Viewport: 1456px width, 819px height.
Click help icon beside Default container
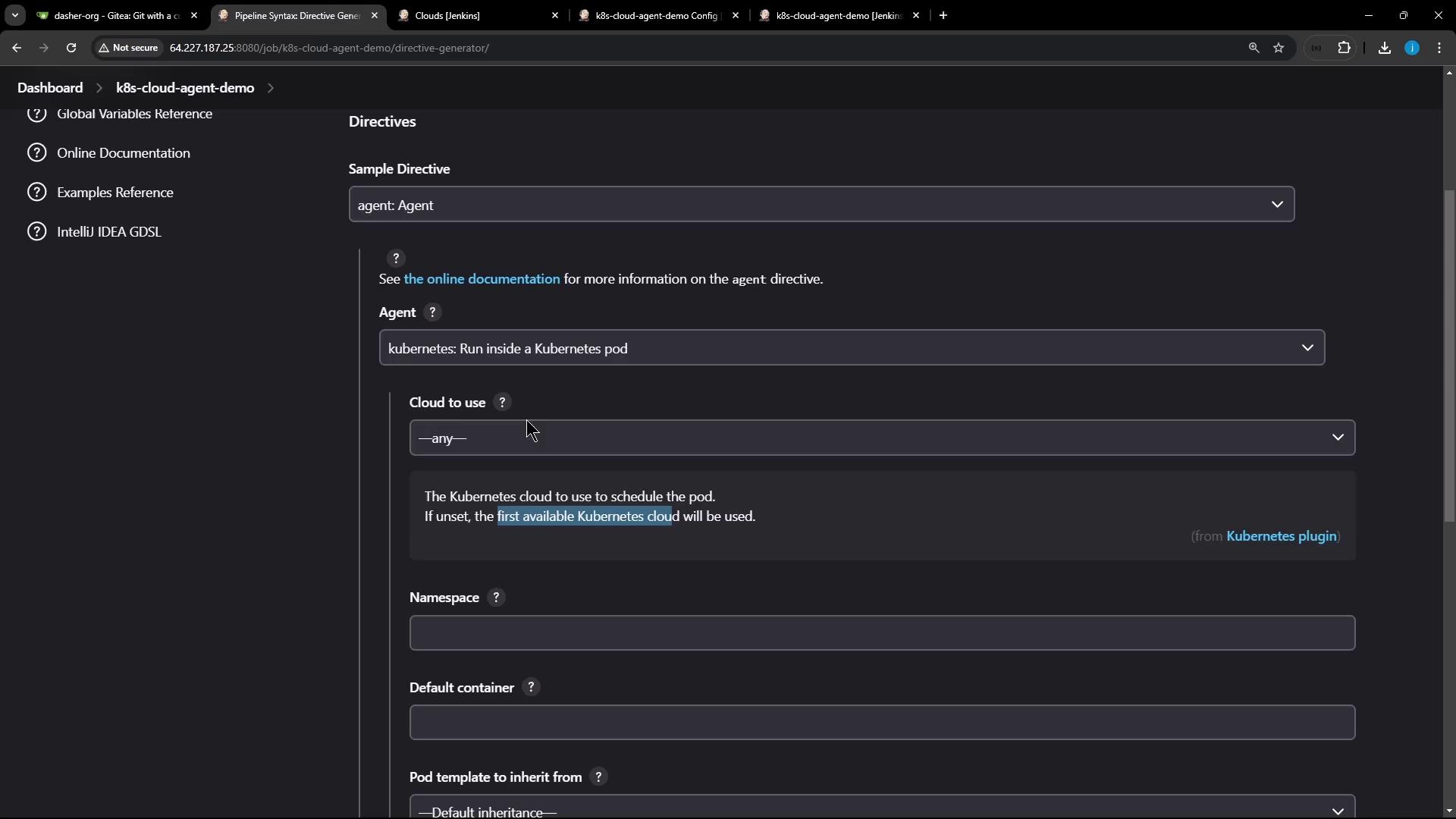531,687
